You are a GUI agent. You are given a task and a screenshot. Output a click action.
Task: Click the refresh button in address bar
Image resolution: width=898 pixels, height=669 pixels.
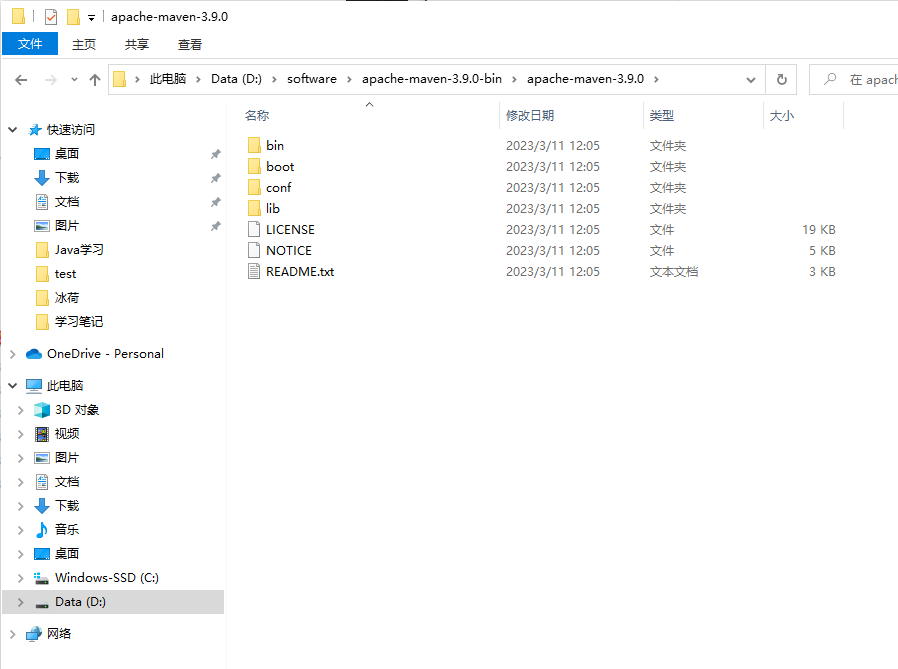[x=782, y=79]
